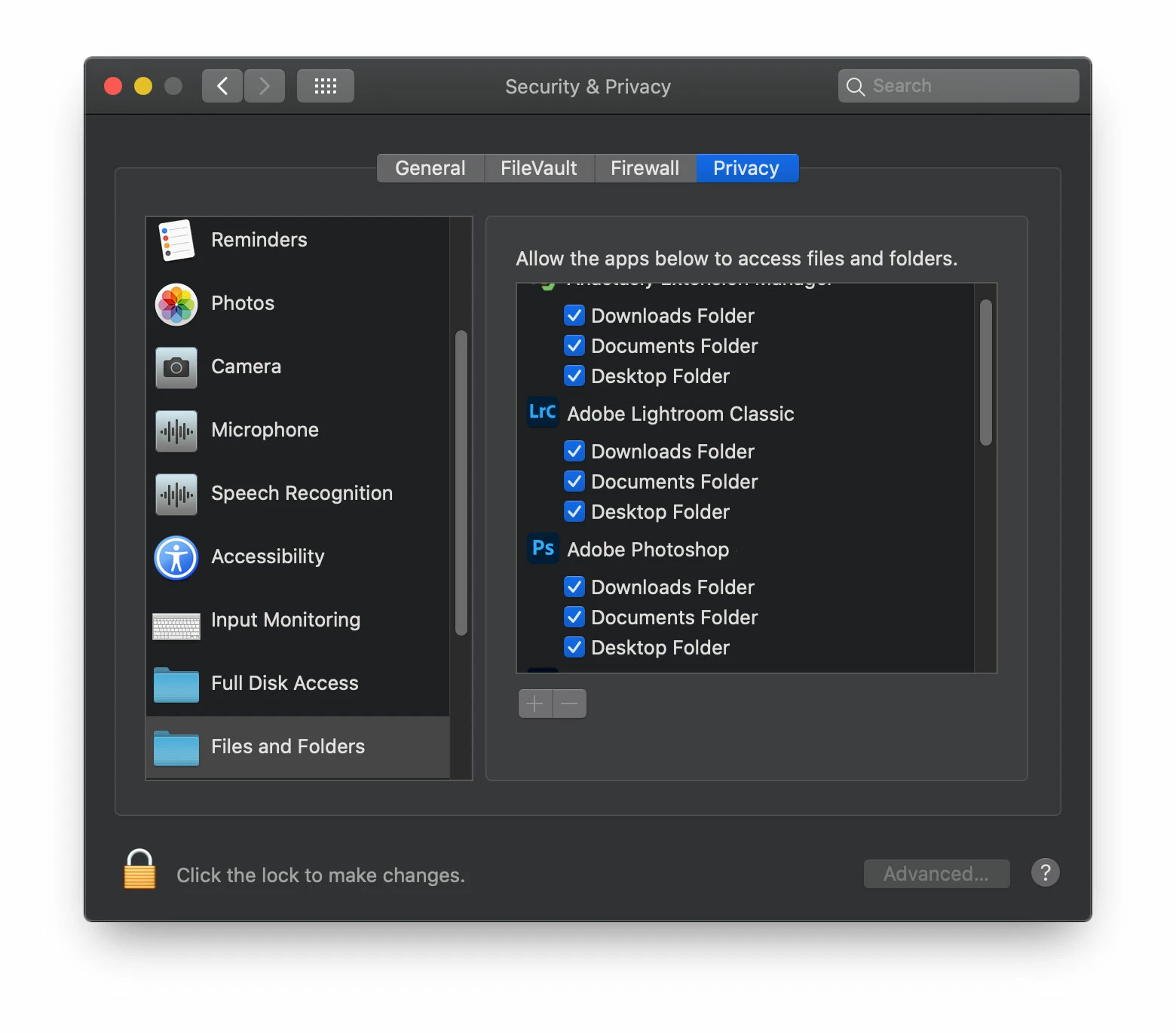Select the Camera text label
This screenshot has height=1033, width=1176.
(x=247, y=366)
